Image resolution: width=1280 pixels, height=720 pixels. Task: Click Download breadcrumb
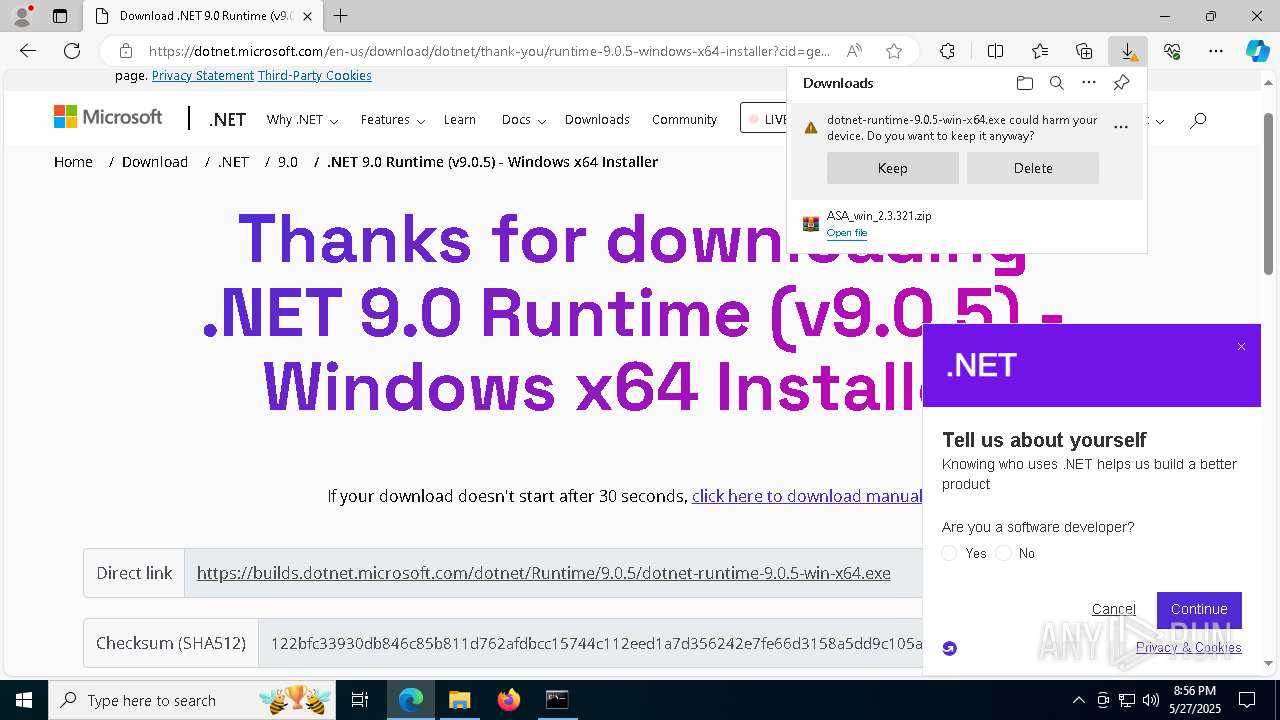[x=155, y=162]
